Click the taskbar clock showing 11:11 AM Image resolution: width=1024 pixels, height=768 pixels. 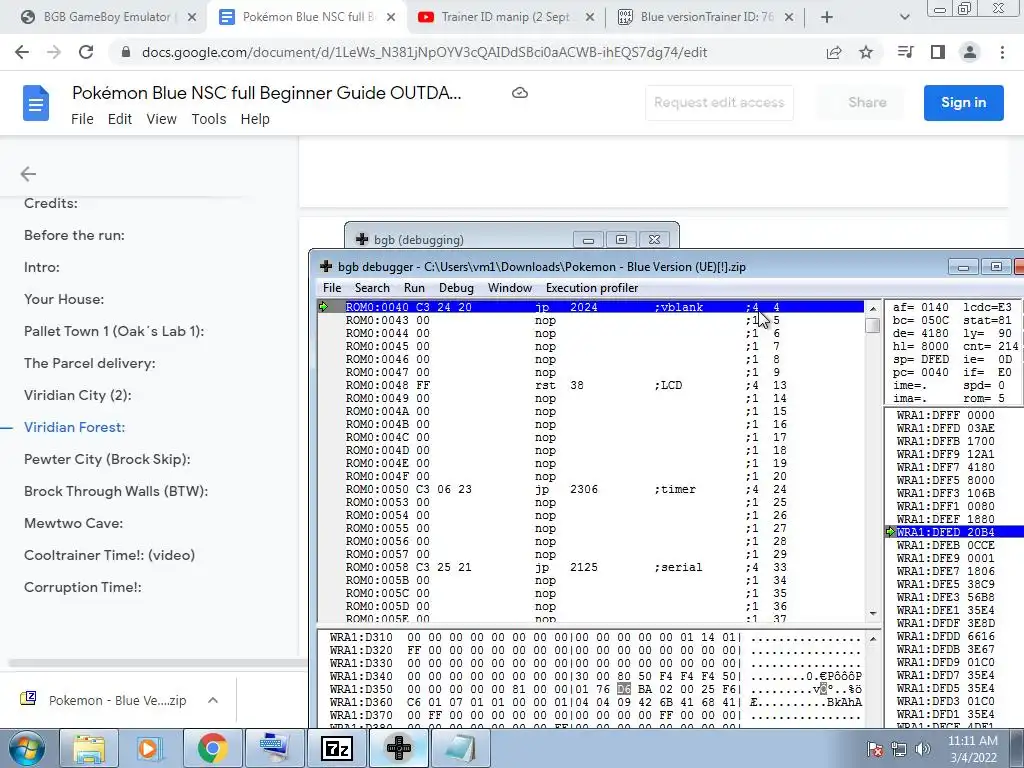pyautogui.click(x=973, y=749)
